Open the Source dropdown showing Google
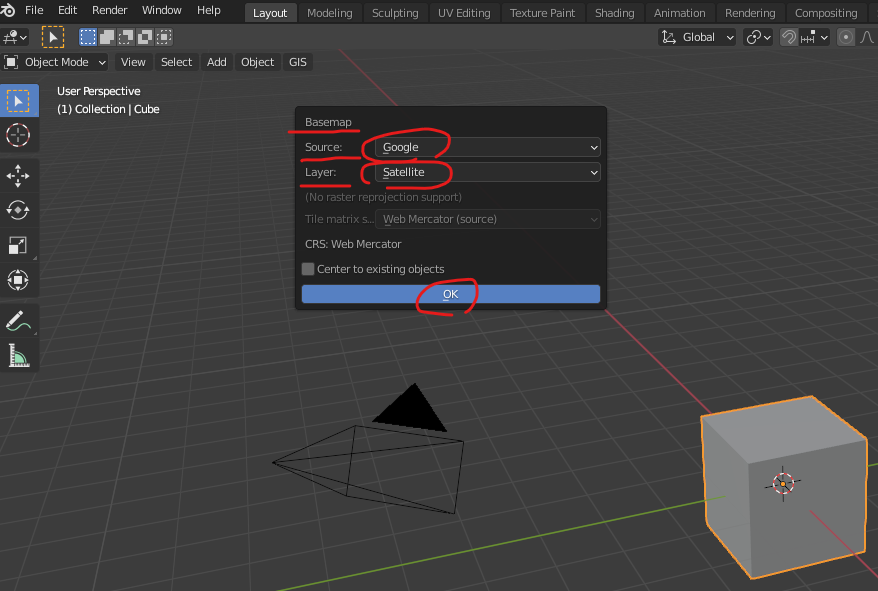 click(488, 147)
